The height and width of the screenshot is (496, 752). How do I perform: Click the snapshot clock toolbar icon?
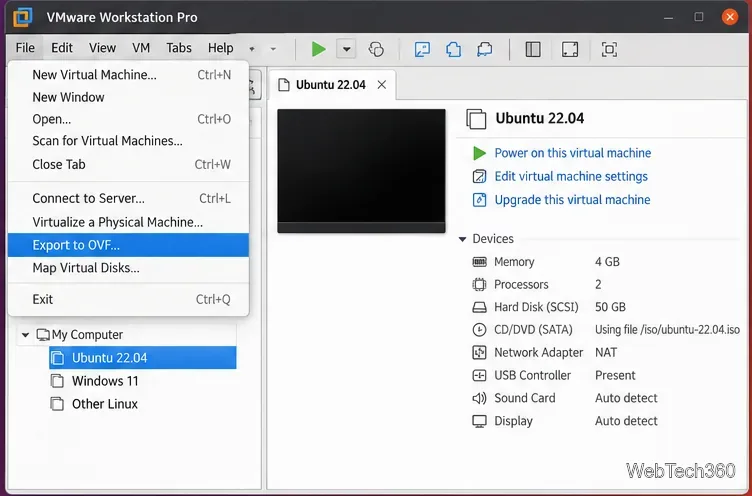tap(376, 49)
